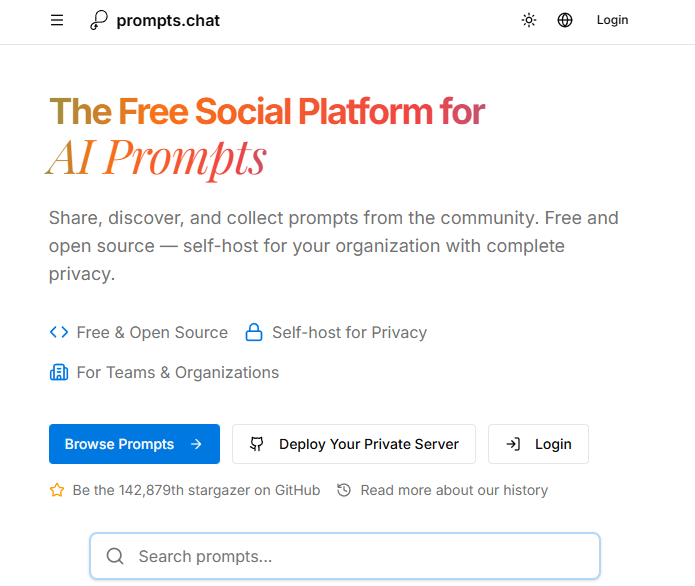Click the arrow inside Browse Prompts
The width and height of the screenshot is (695, 586).
(x=196, y=444)
